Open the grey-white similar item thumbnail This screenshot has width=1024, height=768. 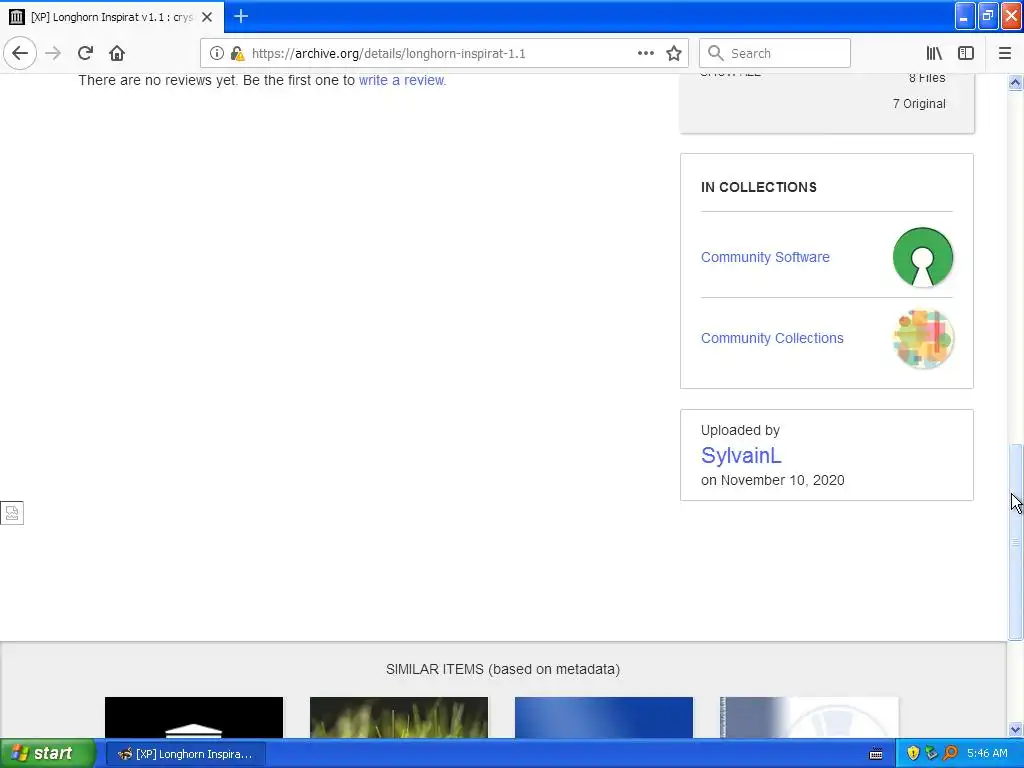809,717
